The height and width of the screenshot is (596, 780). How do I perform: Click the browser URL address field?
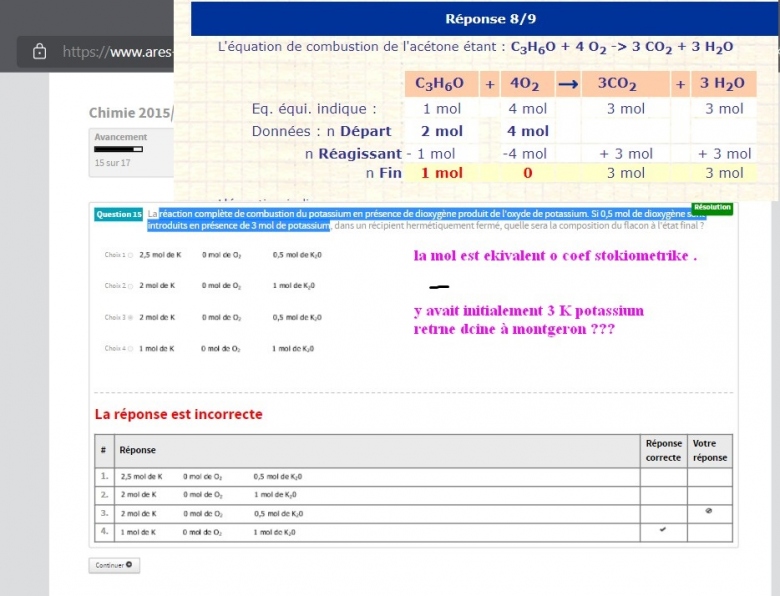[96, 52]
